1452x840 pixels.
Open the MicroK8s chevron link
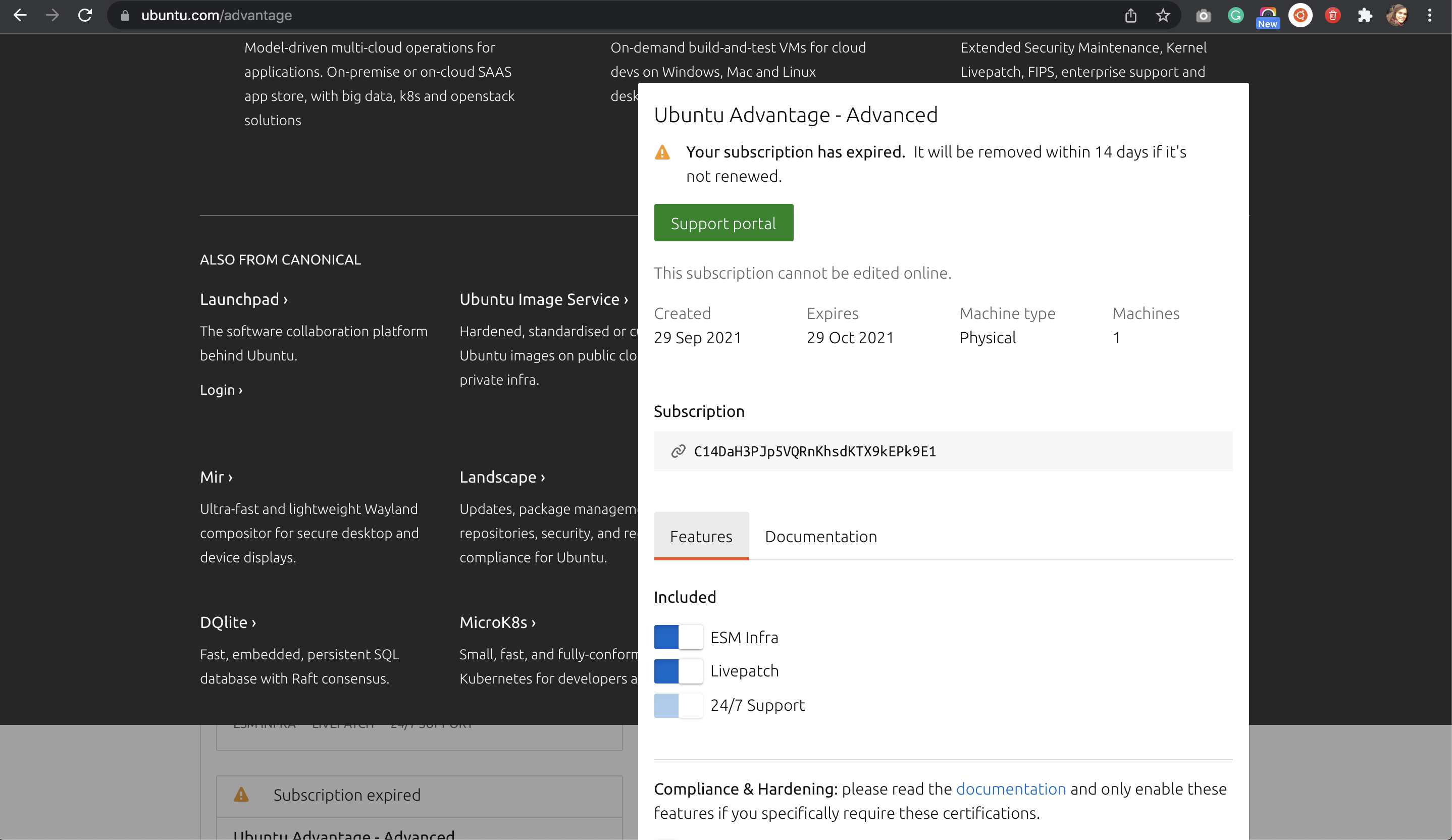point(497,622)
